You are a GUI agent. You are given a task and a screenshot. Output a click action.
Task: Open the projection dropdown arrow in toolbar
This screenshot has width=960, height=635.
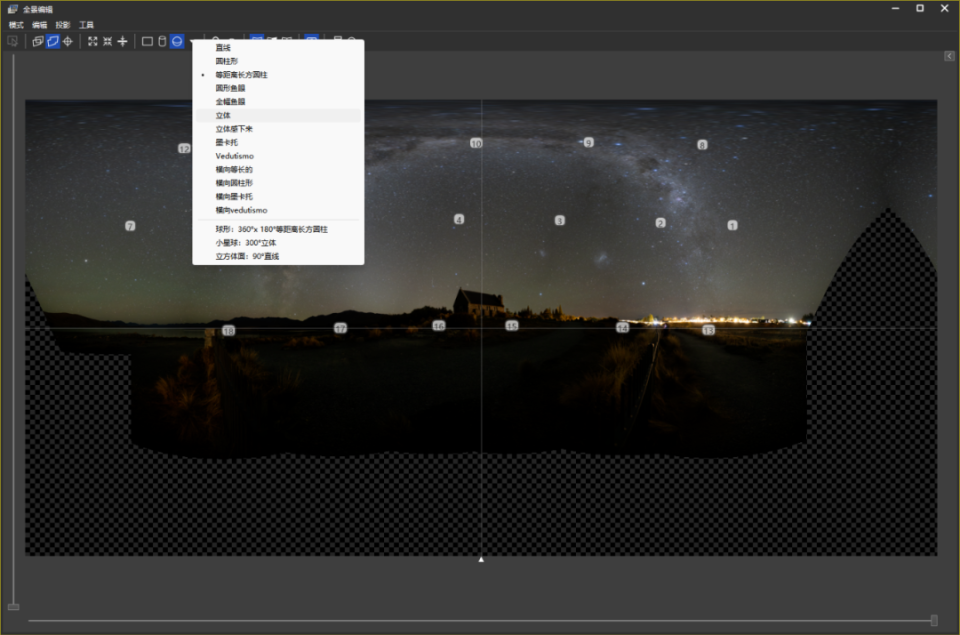192,42
